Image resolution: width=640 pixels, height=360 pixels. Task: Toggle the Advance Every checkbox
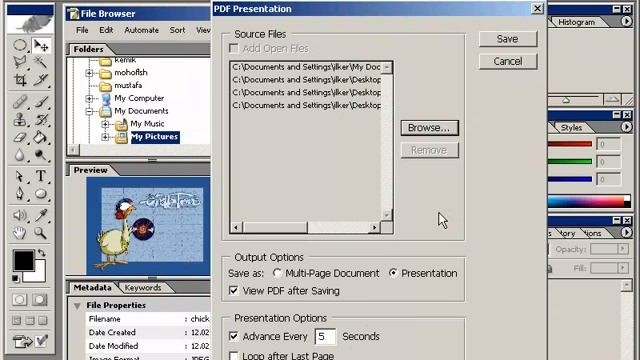pyautogui.click(x=233, y=336)
